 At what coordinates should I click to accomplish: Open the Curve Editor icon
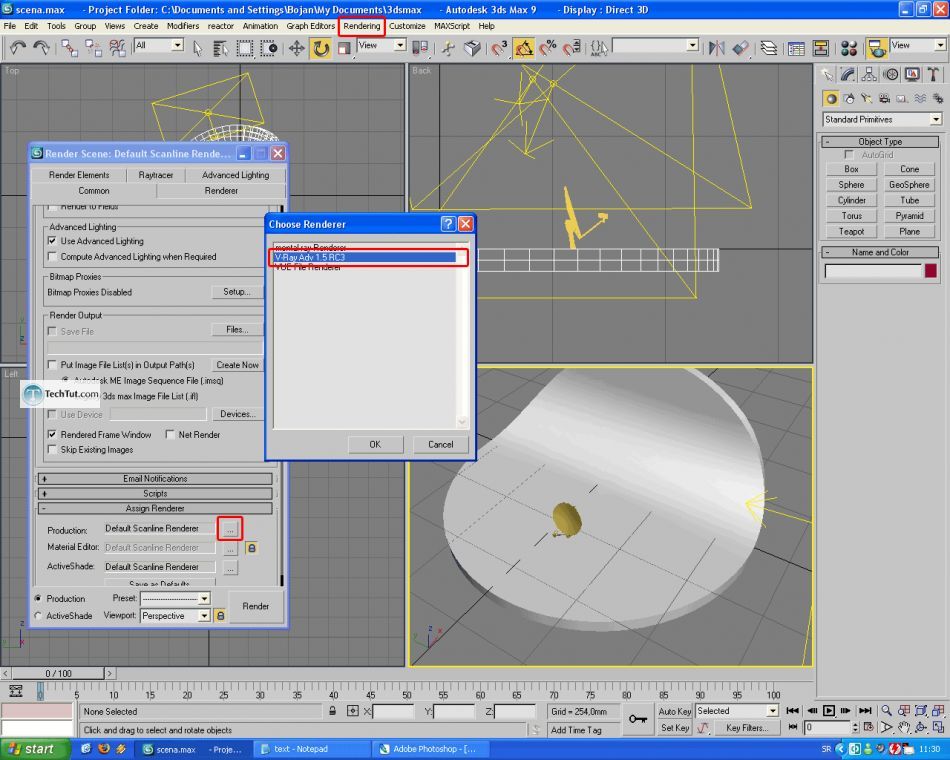(x=796, y=48)
